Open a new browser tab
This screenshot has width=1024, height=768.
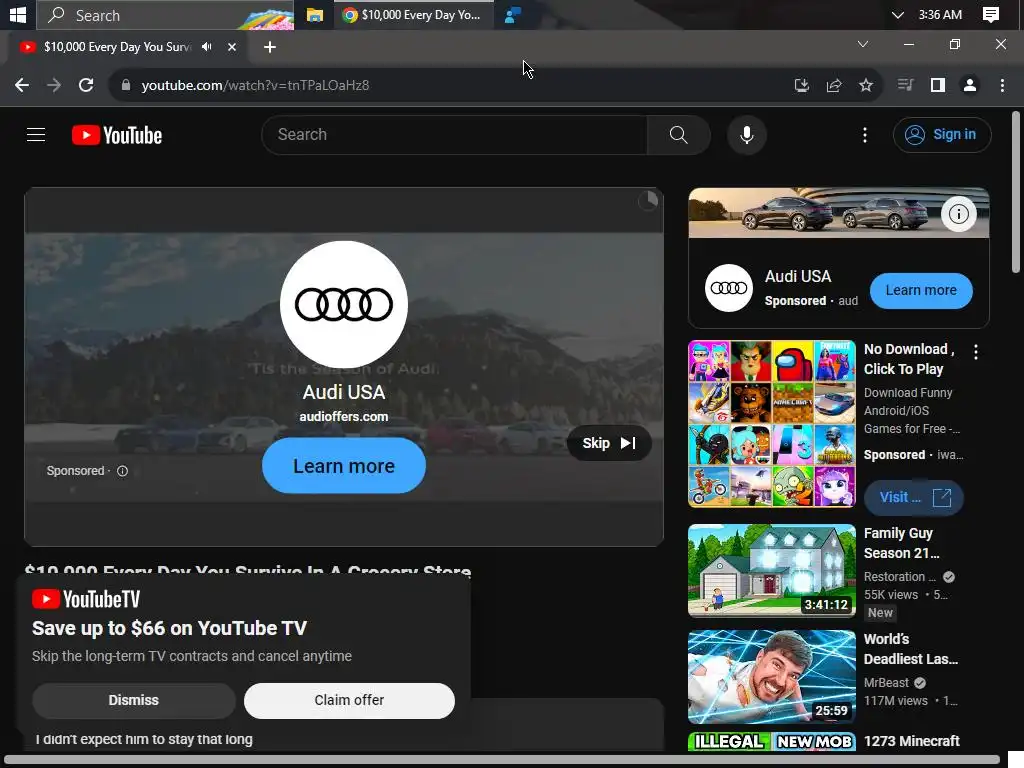270,47
